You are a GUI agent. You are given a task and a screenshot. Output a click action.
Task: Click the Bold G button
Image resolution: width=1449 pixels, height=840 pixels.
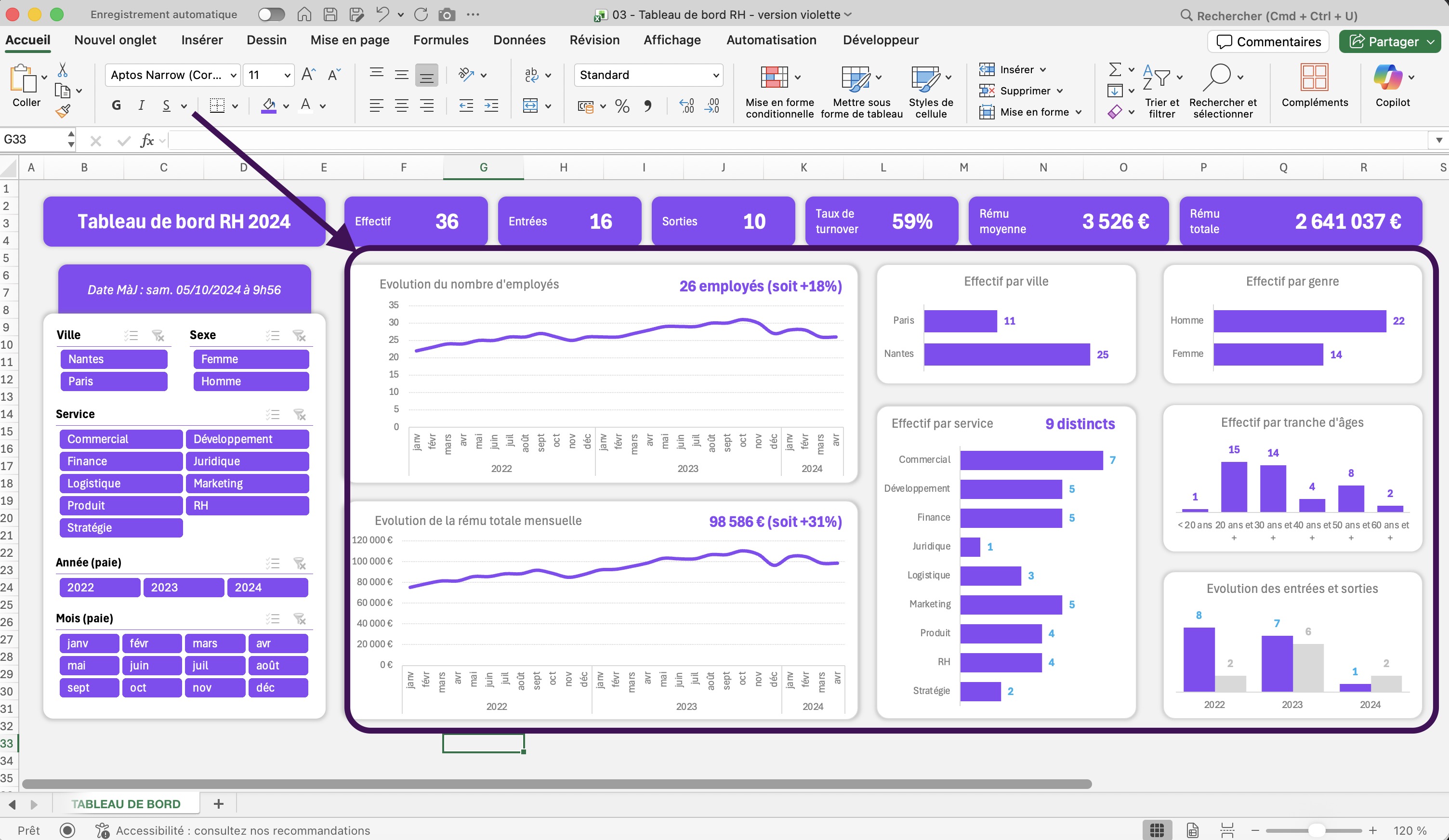(116, 105)
